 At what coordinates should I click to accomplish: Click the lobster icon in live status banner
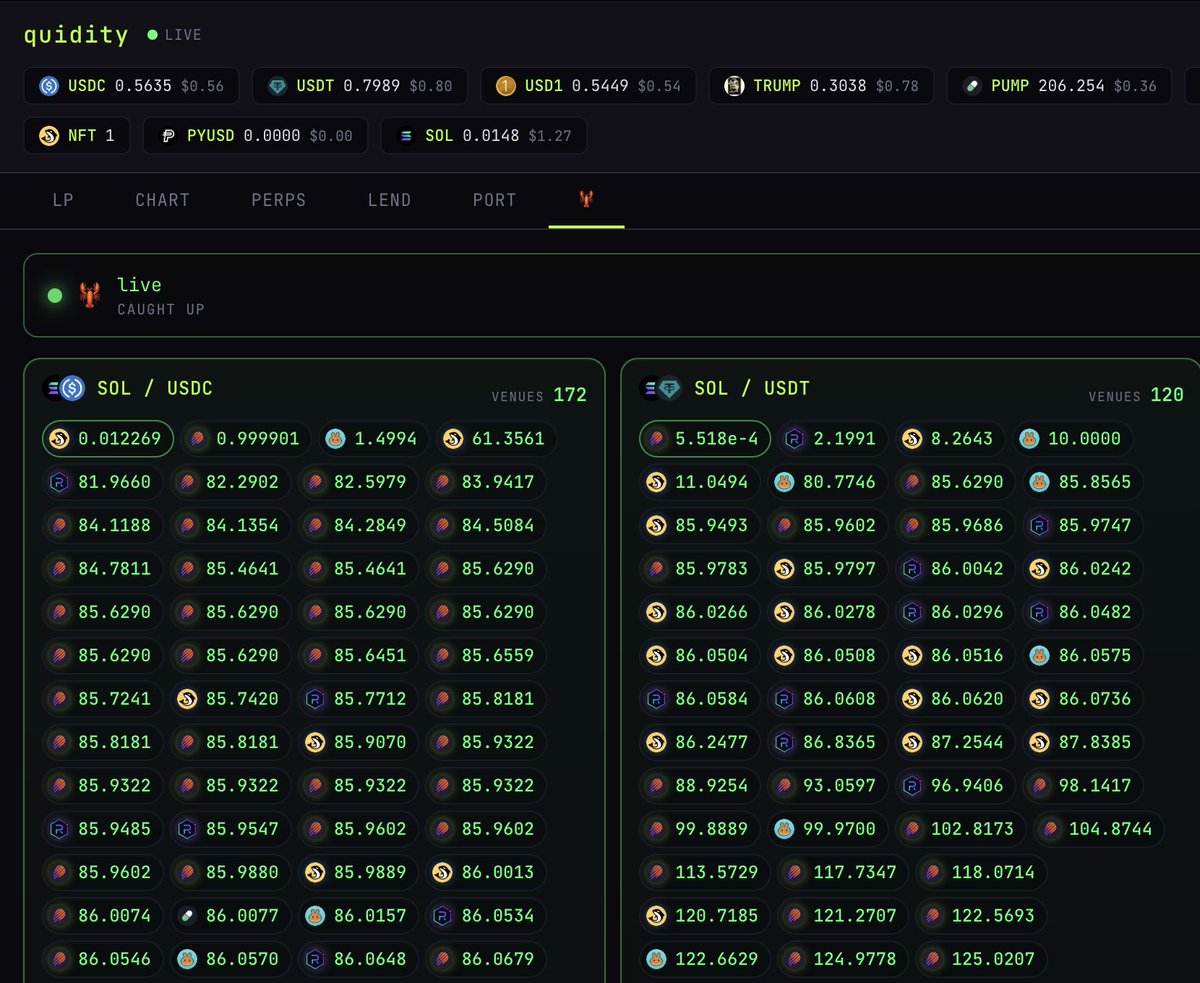90,295
